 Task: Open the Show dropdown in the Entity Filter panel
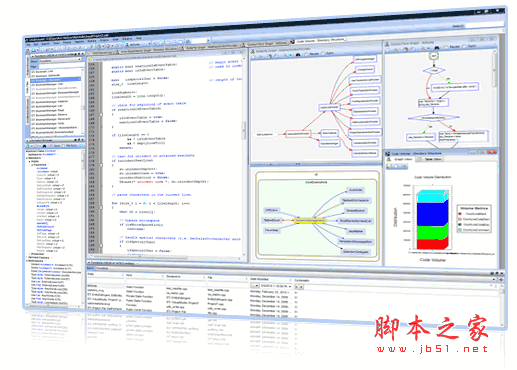tap(60, 60)
